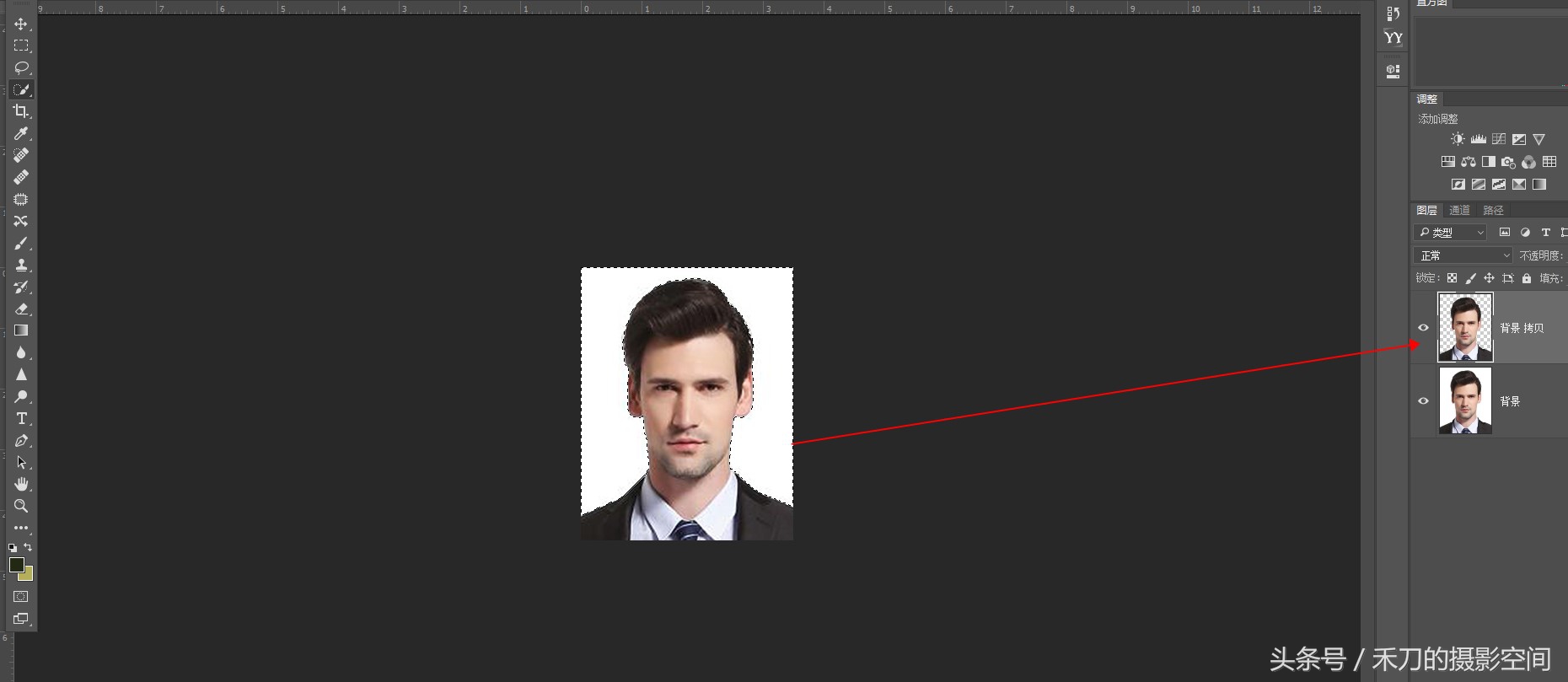Select the Pen tool
The image size is (1568, 682).
click(x=21, y=440)
